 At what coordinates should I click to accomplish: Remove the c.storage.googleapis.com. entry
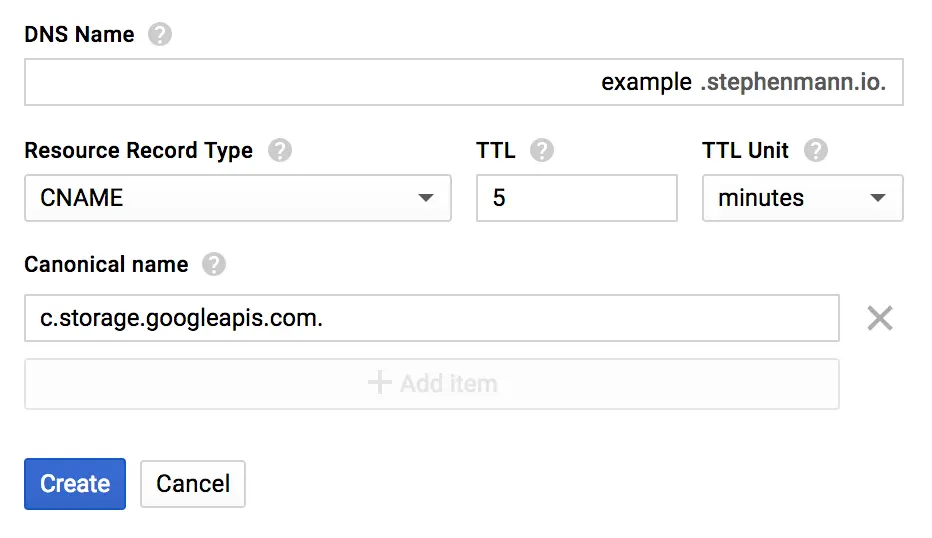(x=879, y=318)
